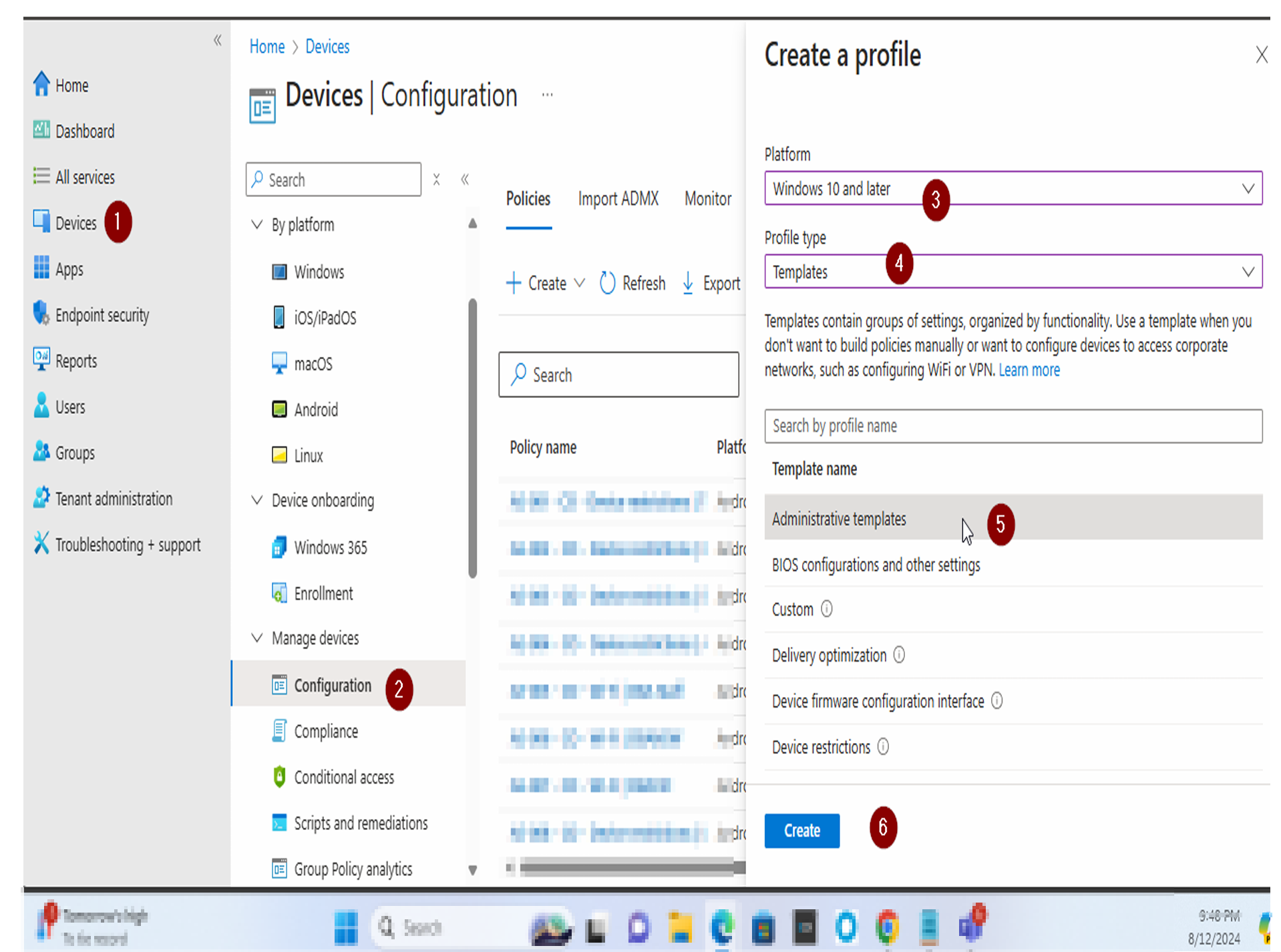Image resolution: width=1281 pixels, height=952 pixels.
Task: Clear the devices menu search
Action: click(436, 180)
